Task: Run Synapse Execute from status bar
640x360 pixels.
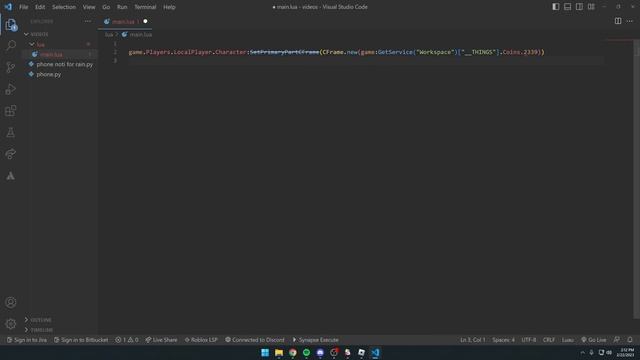Action: pyautogui.click(x=315, y=340)
